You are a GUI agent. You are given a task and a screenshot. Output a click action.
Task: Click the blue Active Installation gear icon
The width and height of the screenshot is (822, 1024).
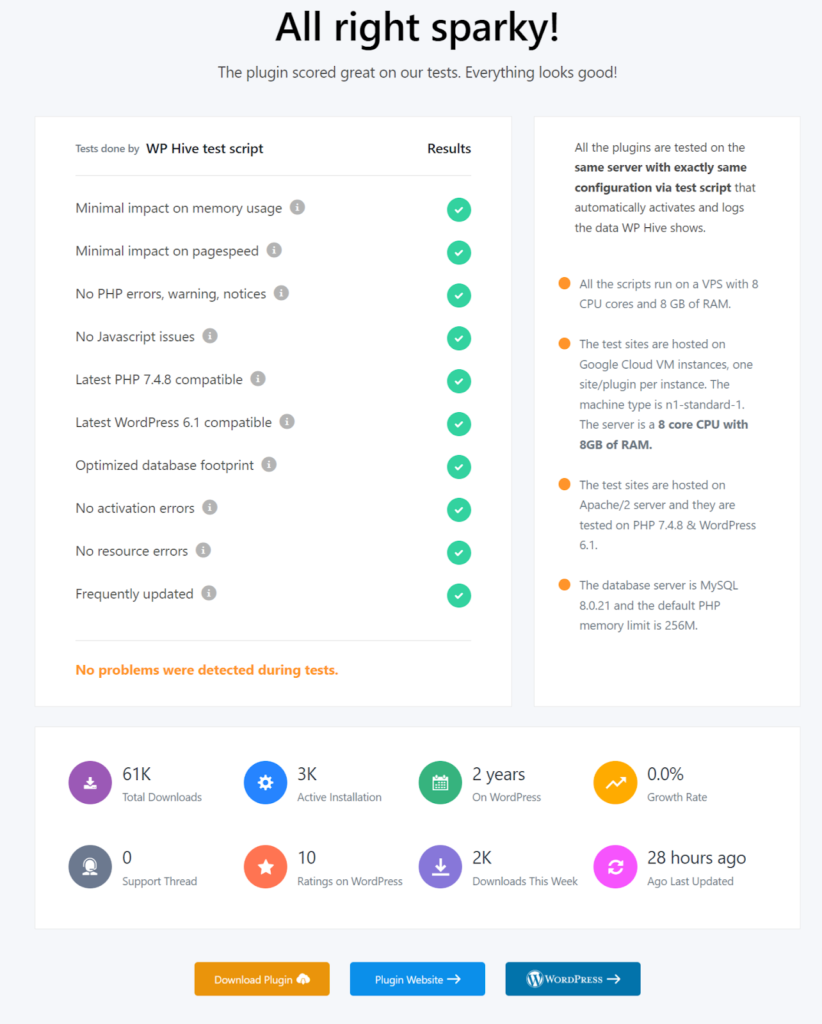[265, 783]
